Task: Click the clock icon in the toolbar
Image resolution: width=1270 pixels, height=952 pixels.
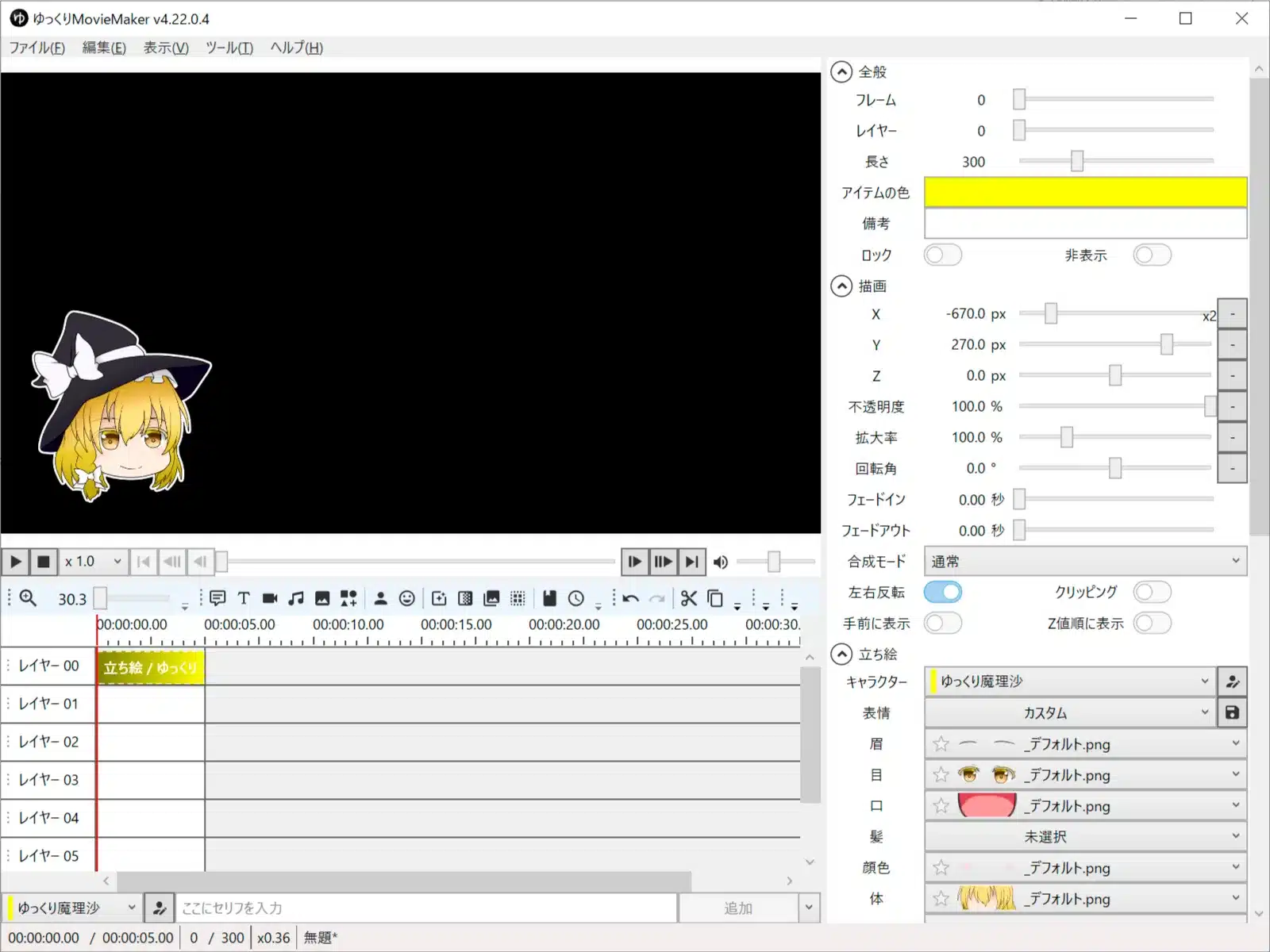Action: (576, 598)
